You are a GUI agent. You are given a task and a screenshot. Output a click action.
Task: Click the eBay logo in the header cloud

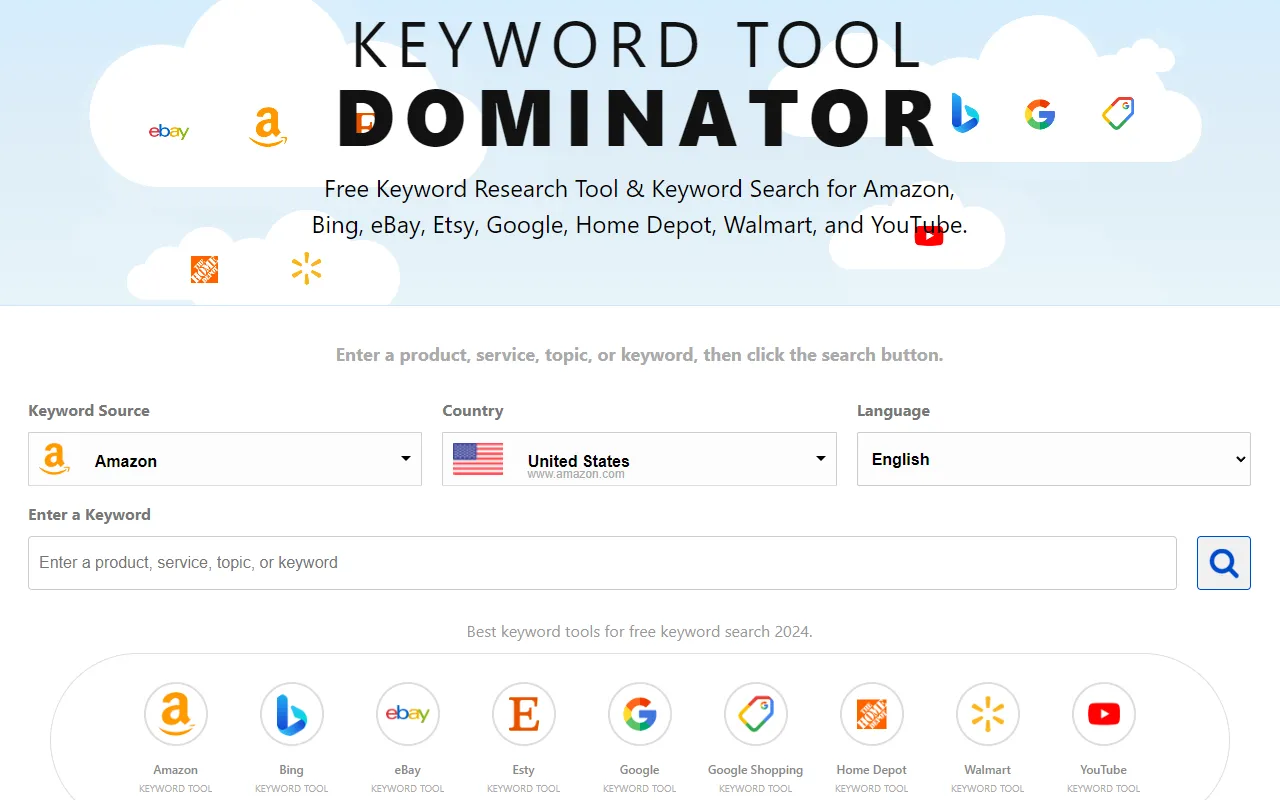coord(169,132)
